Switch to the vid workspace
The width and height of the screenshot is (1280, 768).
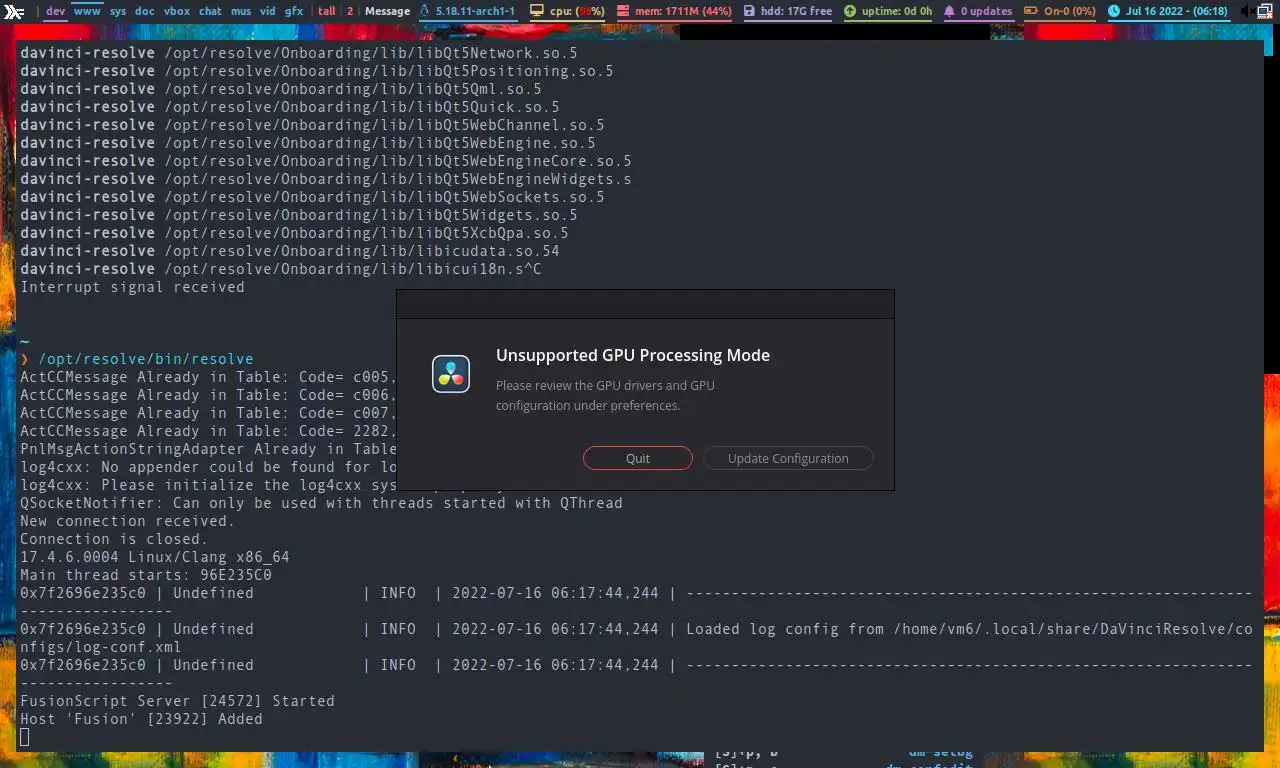click(268, 11)
